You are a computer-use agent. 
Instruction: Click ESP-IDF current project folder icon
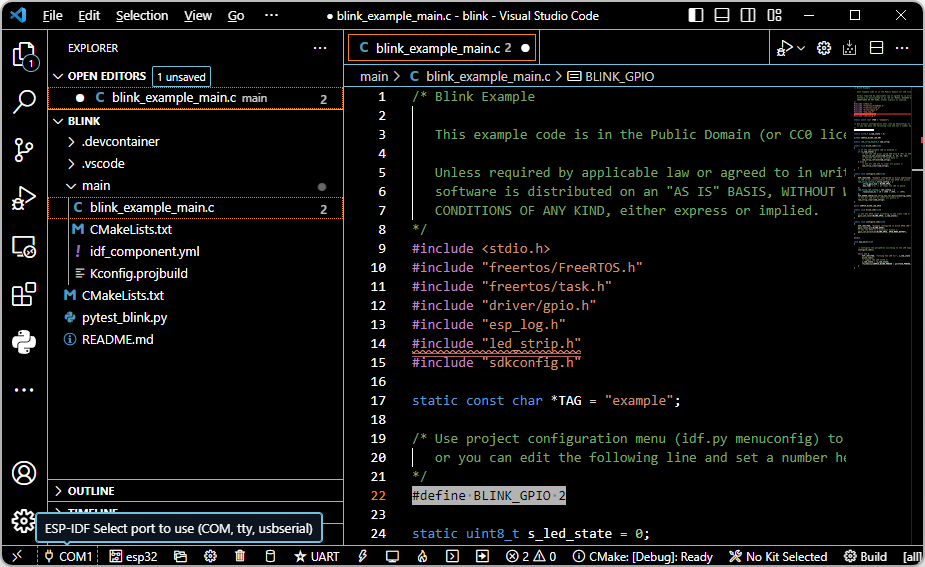[x=181, y=556]
